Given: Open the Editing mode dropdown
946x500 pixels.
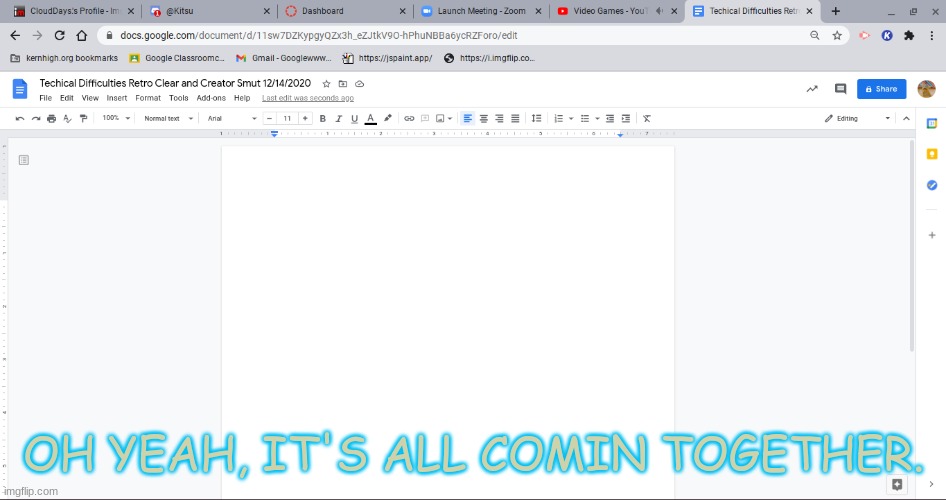Looking at the screenshot, I should (857, 118).
